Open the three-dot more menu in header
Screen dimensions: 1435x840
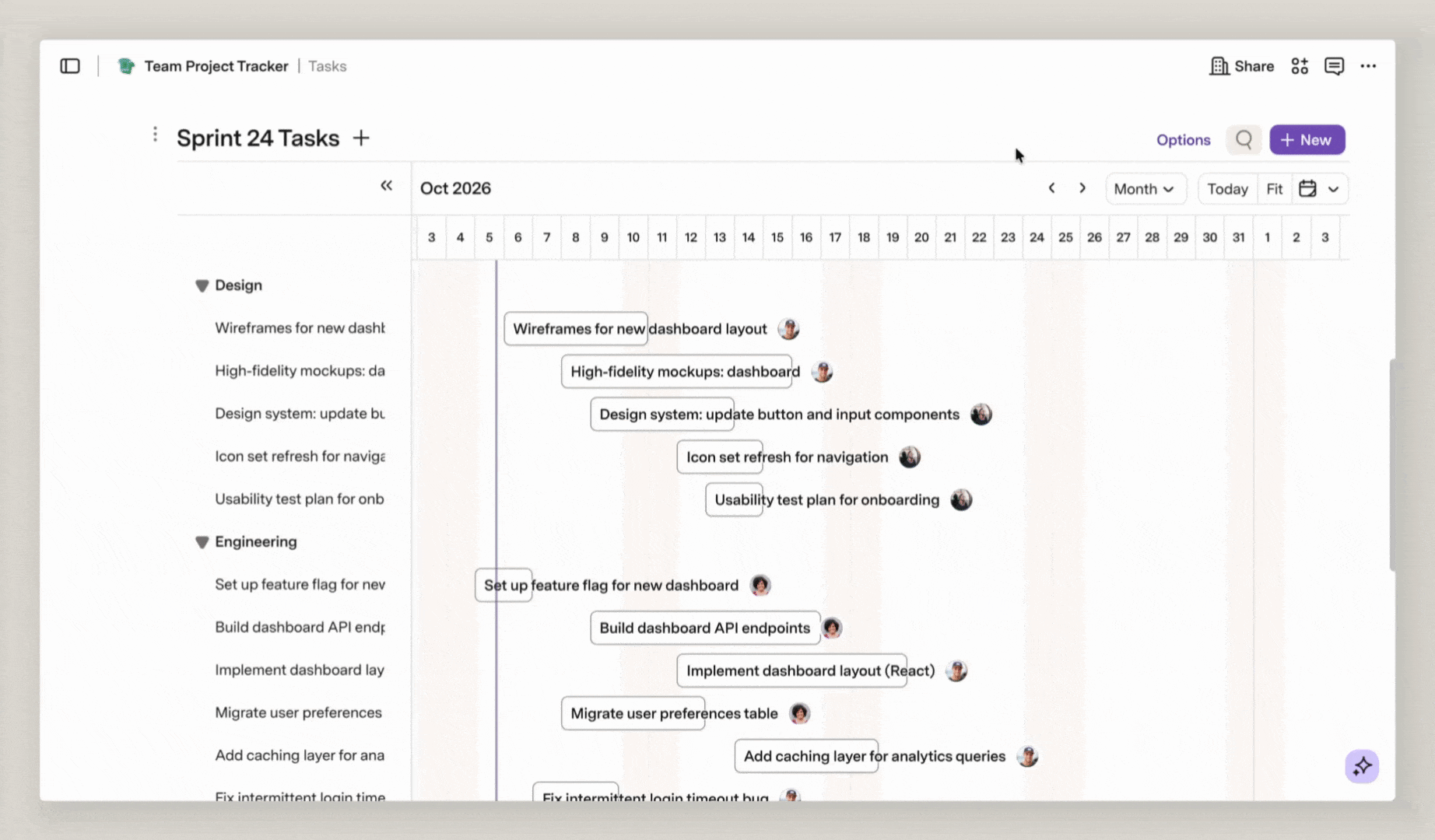(1368, 66)
